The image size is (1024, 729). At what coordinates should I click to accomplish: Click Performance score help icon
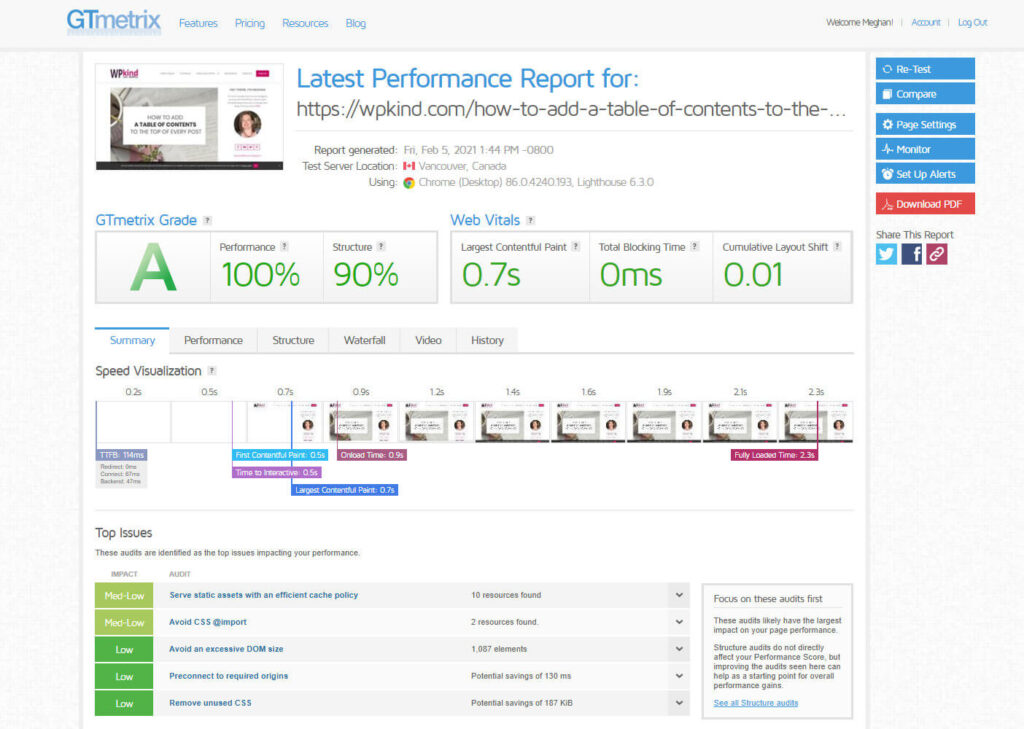click(x=284, y=247)
